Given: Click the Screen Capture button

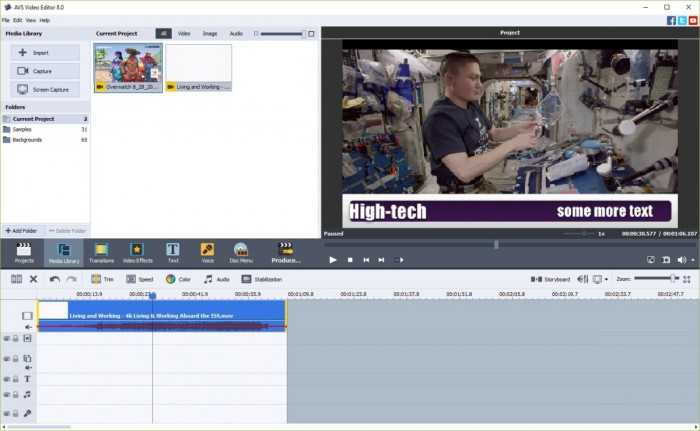Looking at the screenshot, I should click(x=45, y=89).
